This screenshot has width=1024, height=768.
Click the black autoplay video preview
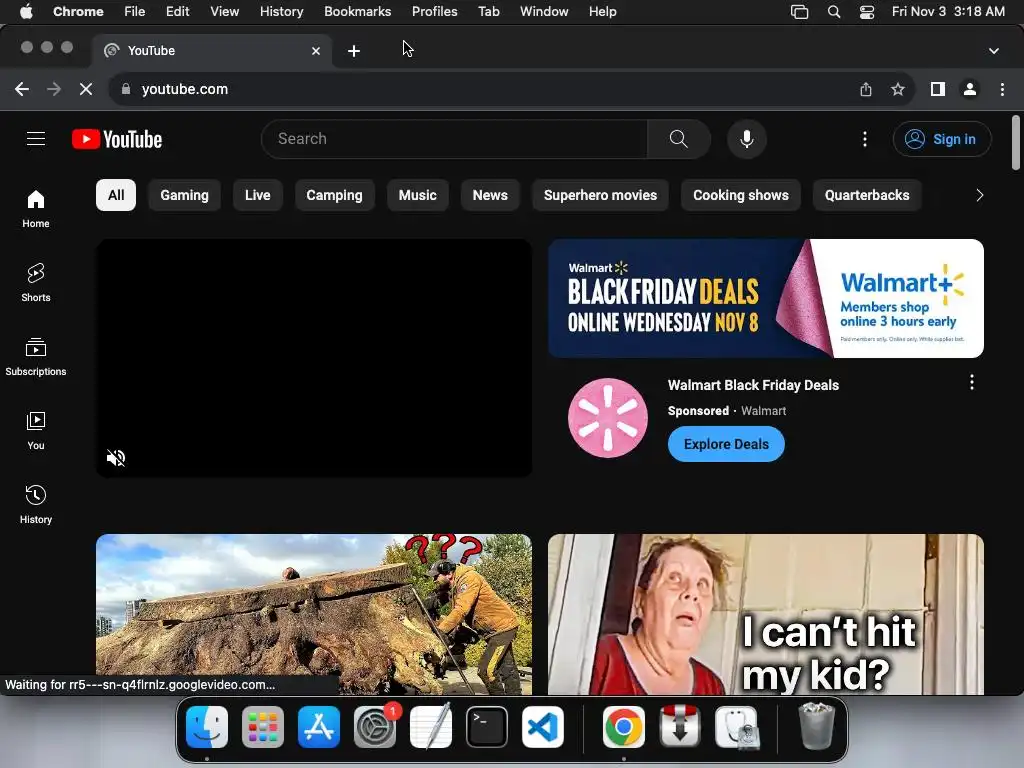(314, 358)
